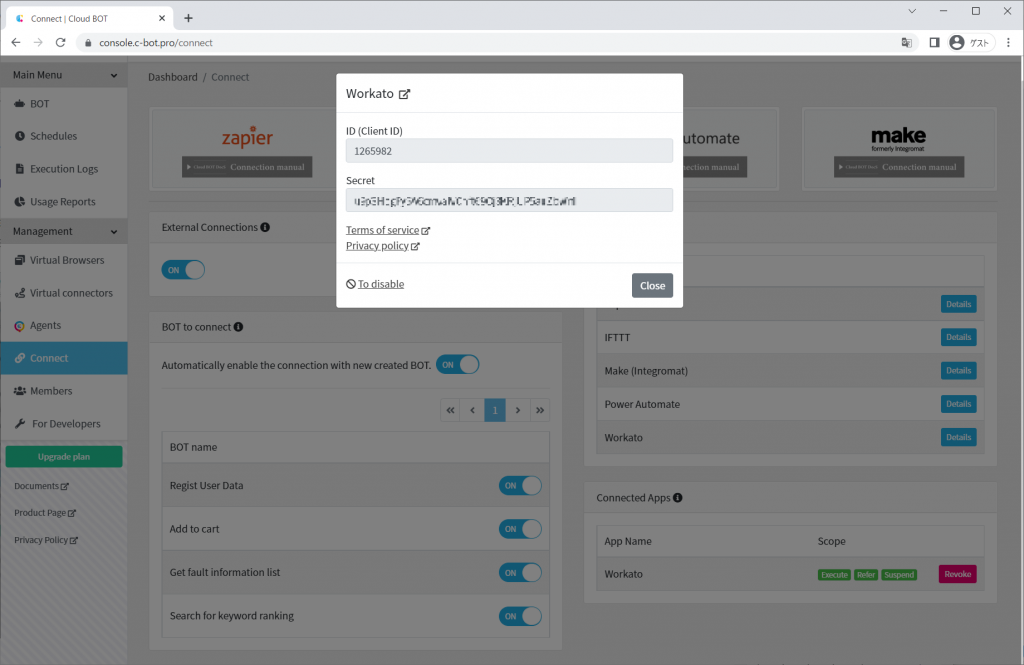Go to last page of BOT list

[x=540, y=410]
